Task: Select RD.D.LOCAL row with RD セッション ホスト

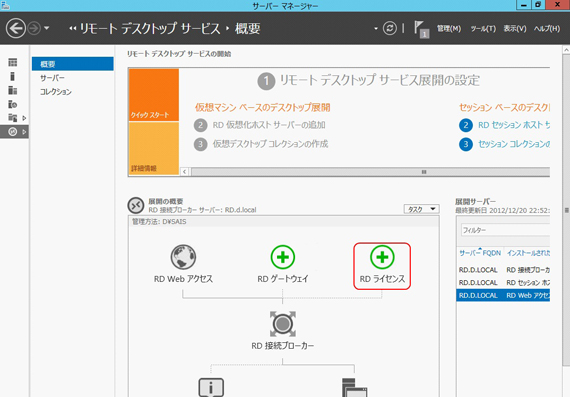Action: [503, 282]
